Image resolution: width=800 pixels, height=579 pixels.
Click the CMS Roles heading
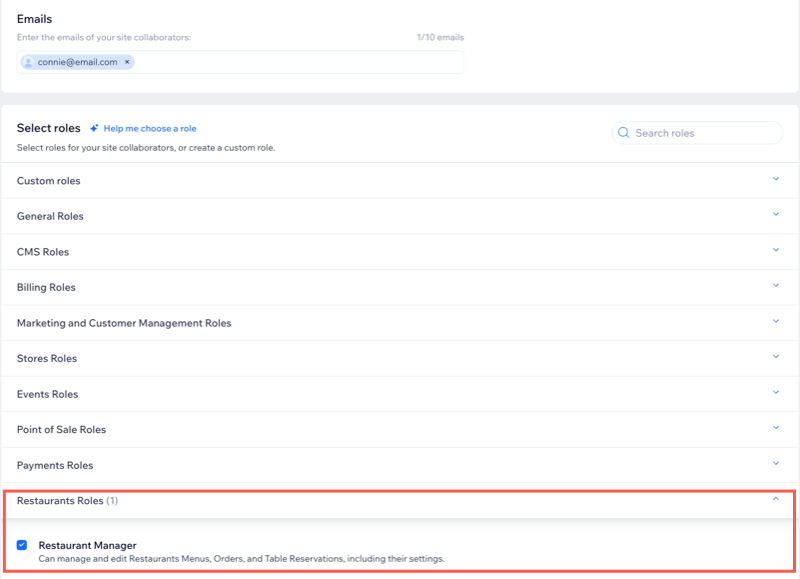[x=43, y=252]
